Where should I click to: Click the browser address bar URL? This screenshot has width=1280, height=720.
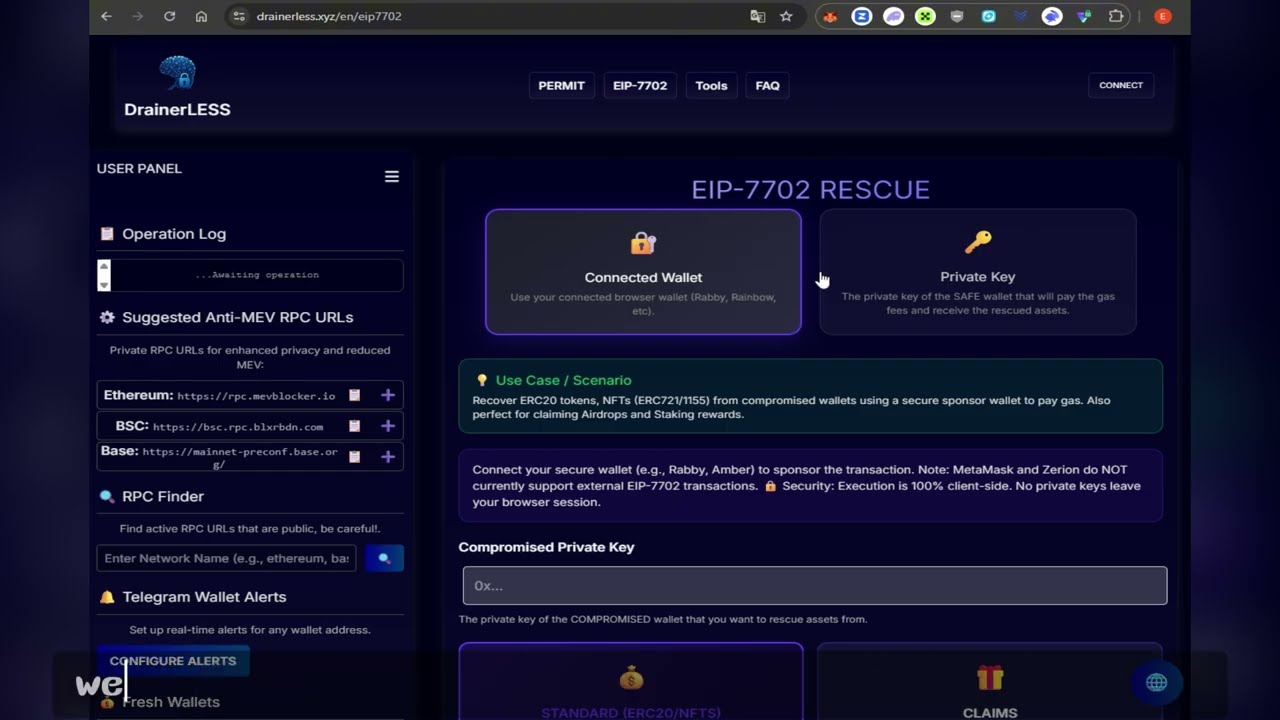[x=329, y=16]
